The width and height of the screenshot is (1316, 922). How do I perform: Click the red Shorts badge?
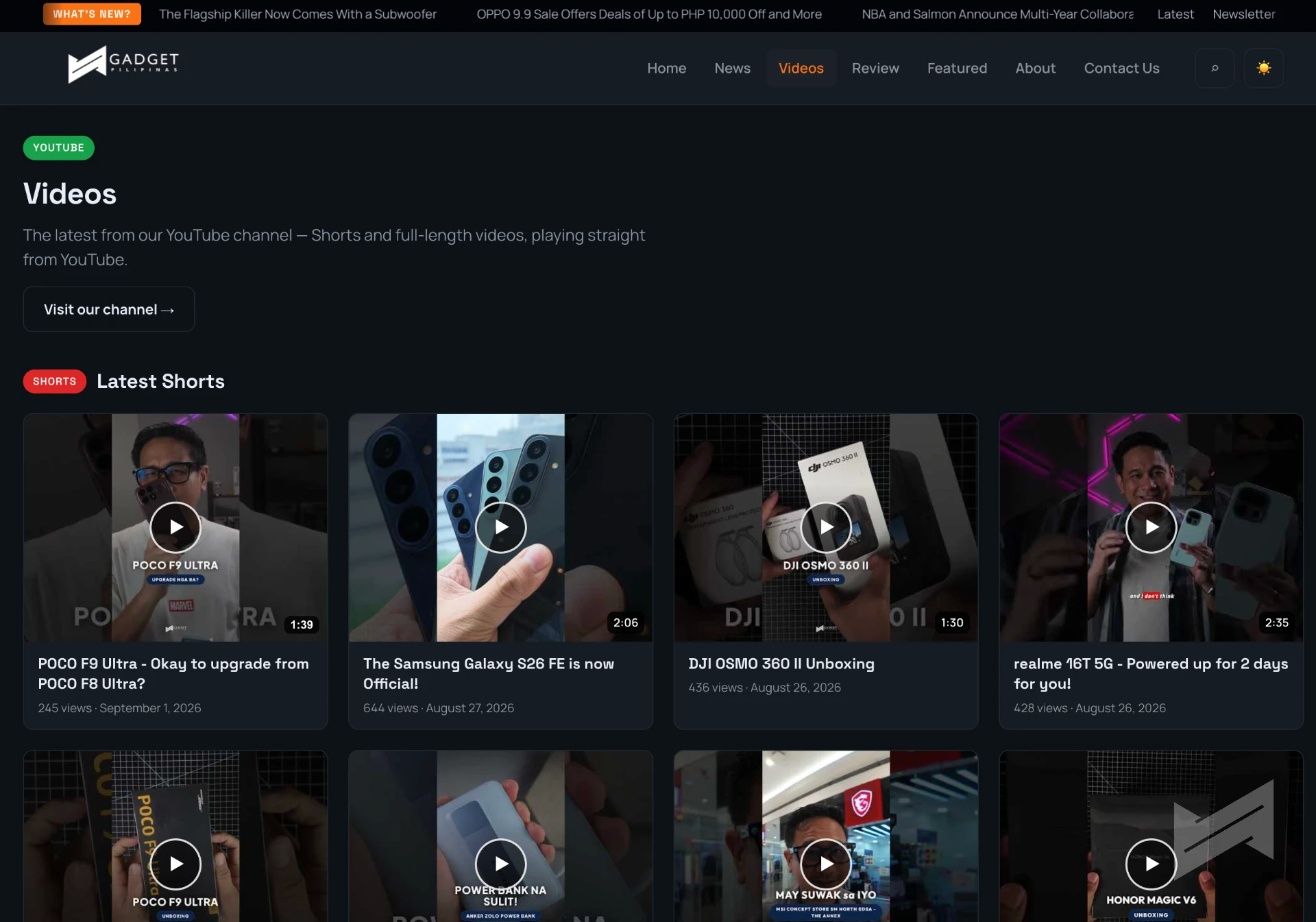coord(55,382)
